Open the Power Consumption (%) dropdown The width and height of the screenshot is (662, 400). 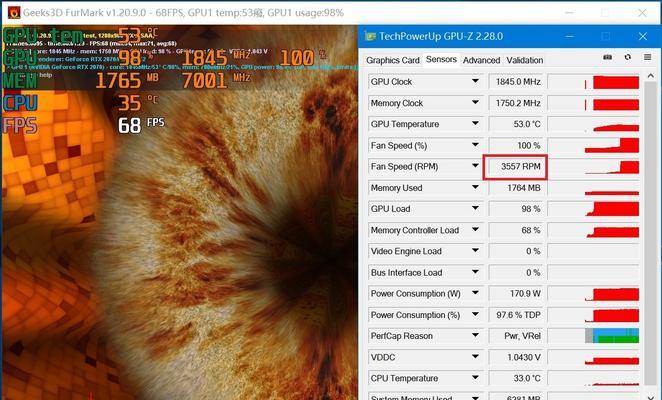click(x=475, y=314)
